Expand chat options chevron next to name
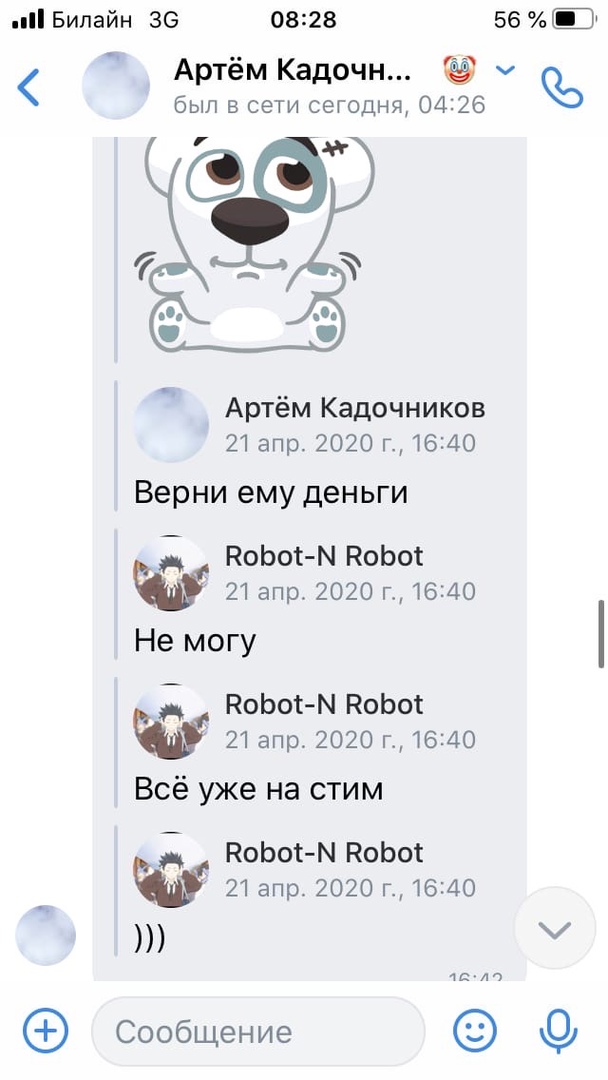 click(506, 70)
